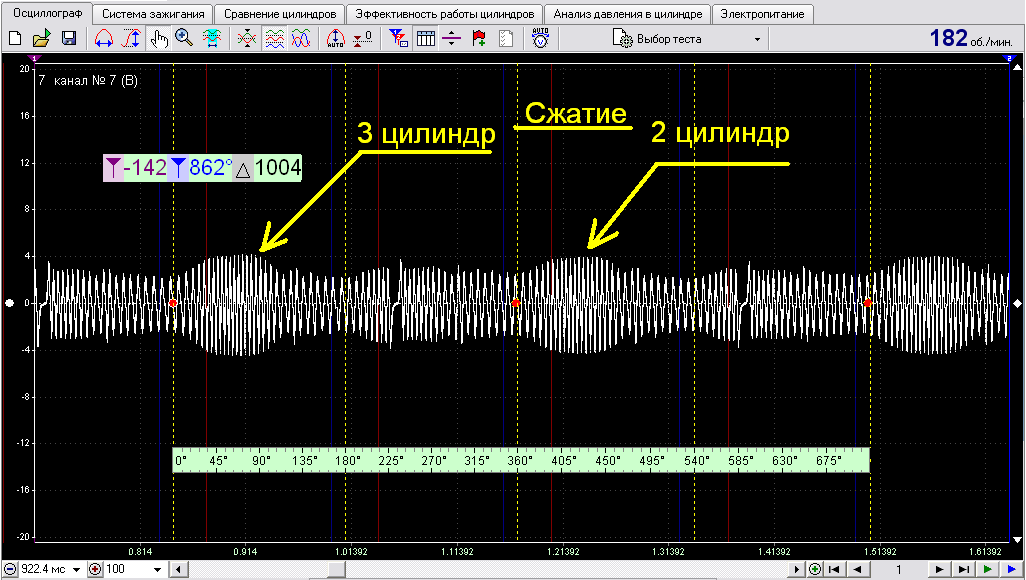Click the funnel markers filter icon
The width and height of the screenshot is (1026, 580).
pos(398,39)
